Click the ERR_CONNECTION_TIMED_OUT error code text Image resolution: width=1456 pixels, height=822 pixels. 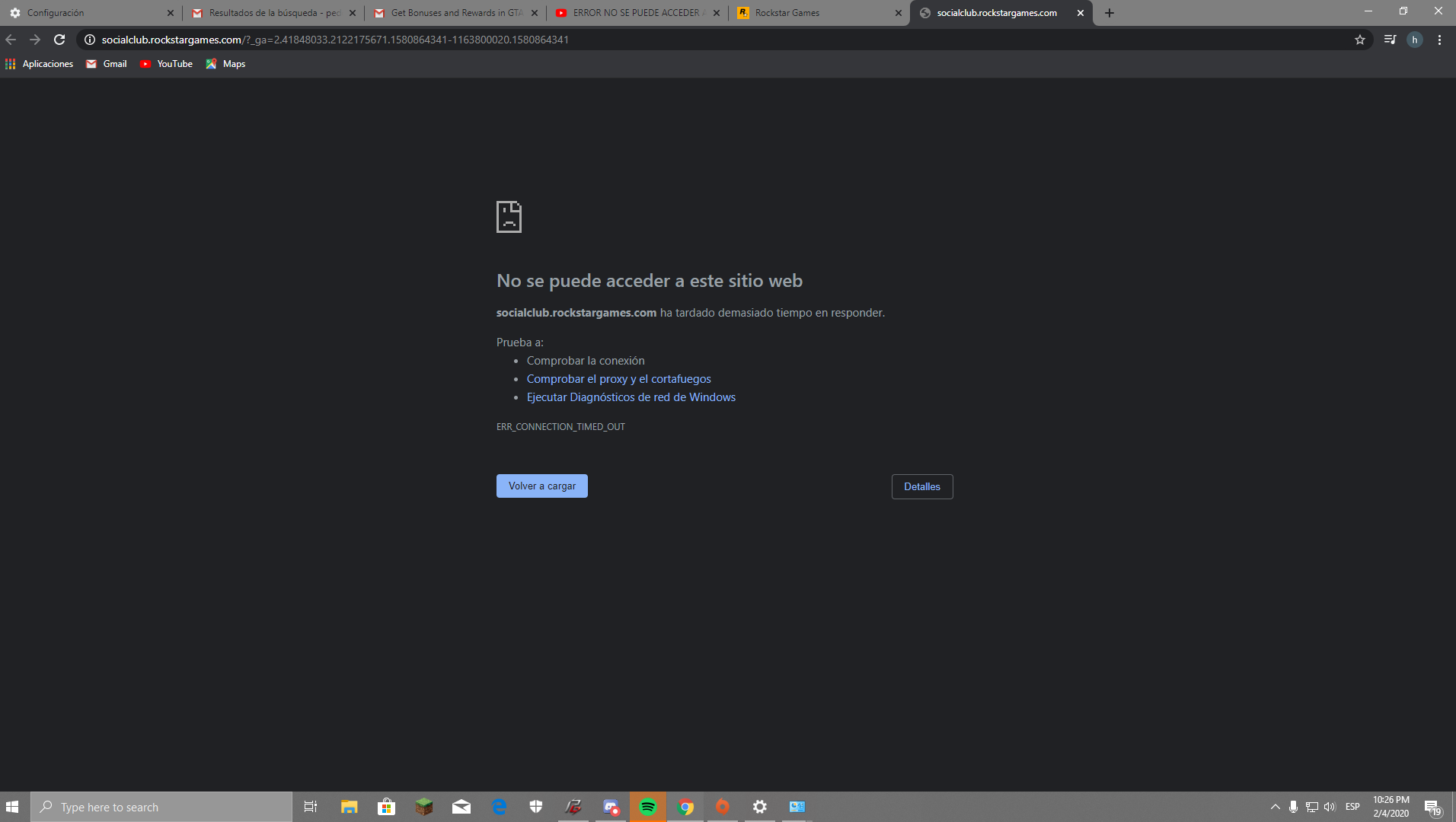(x=560, y=427)
